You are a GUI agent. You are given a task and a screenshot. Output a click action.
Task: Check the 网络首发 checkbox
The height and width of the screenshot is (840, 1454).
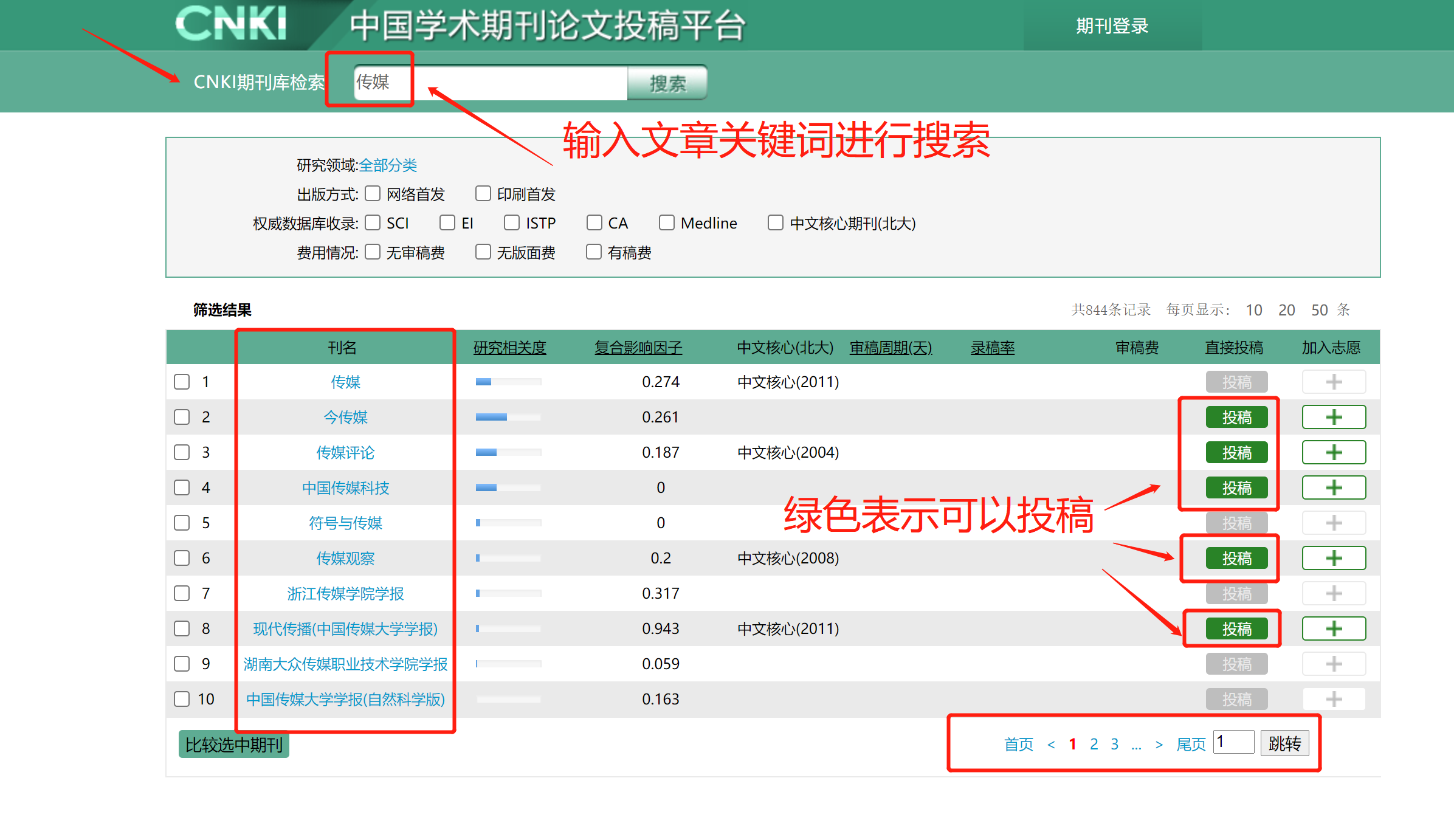(373, 194)
